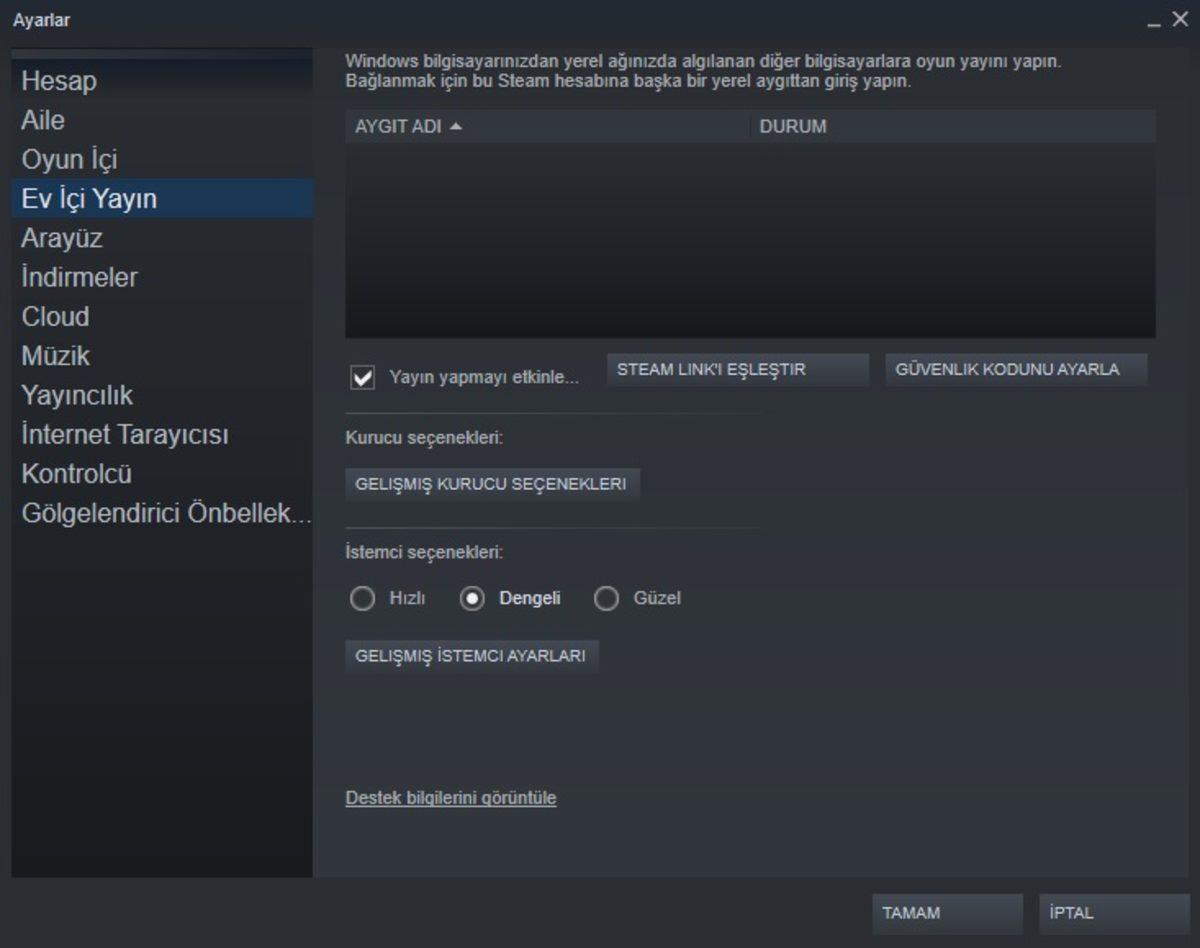Open GELİŞMİŞ KURUCU SEÇENEKLERİ
The width and height of the screenshot is (1200, 948).
492,483
